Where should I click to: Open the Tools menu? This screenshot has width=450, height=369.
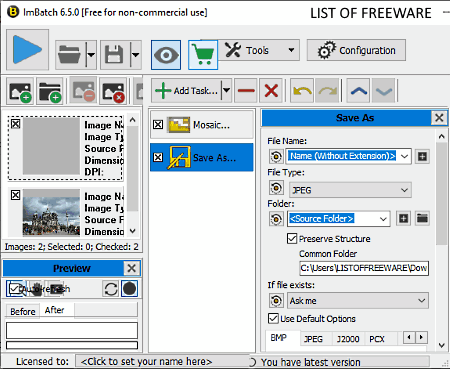point(259,50)
